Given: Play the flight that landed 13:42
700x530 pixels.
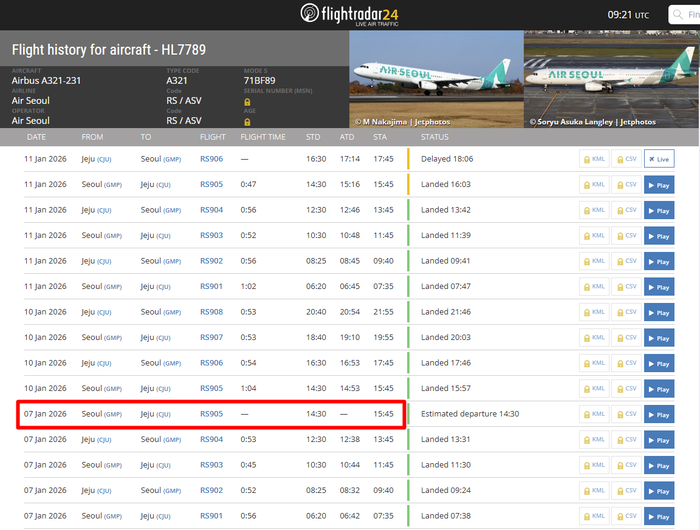Looking at the screenshot, I should point(659,210).
